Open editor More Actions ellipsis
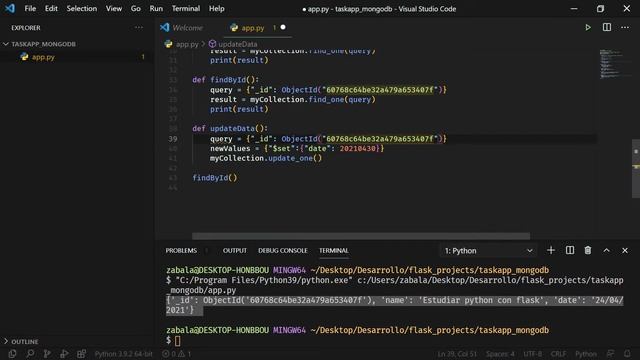This screenshot has height=360, width=640. (625, 27)
